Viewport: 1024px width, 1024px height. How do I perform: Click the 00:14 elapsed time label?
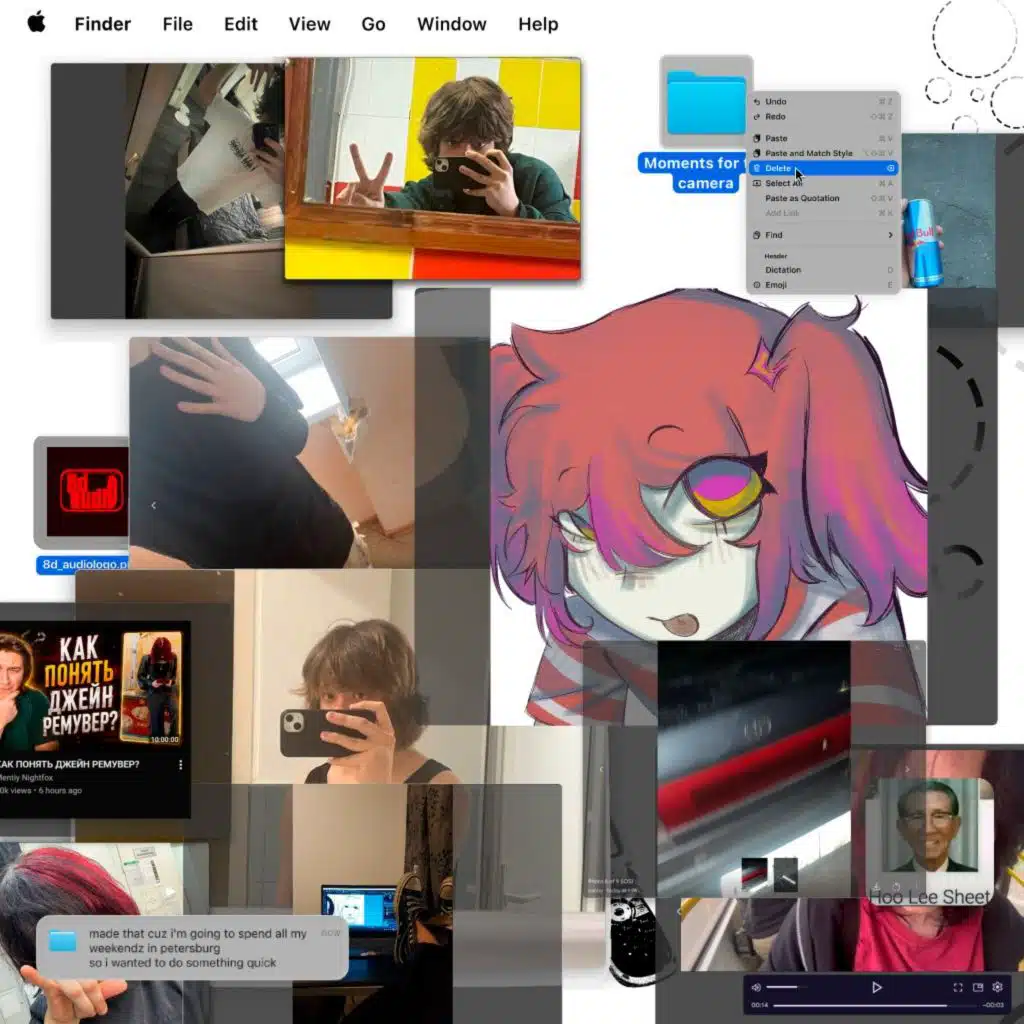click(x=759, y=1006)
